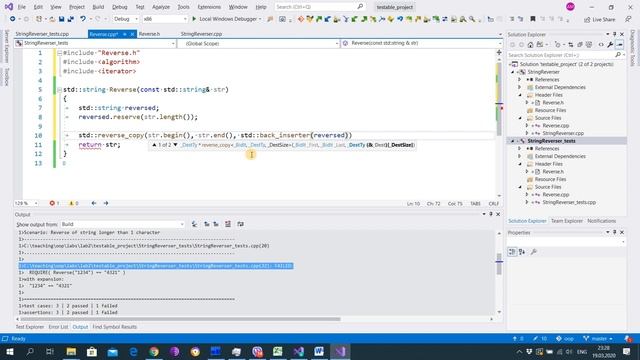Click the go to next message output icon
The image size is (640, 360).
(x=216, y=224)
